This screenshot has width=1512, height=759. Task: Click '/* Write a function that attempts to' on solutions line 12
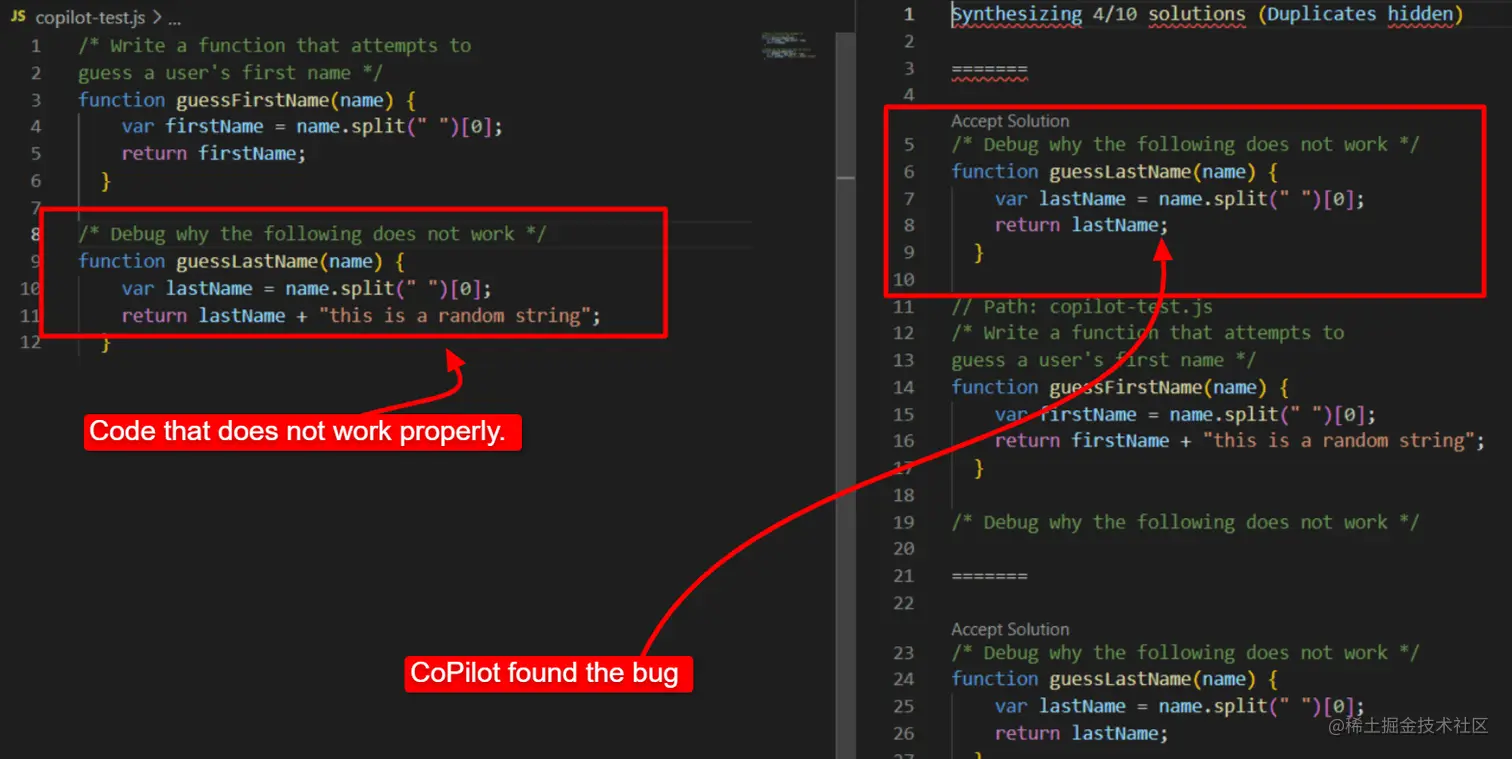pos(1148,332)
